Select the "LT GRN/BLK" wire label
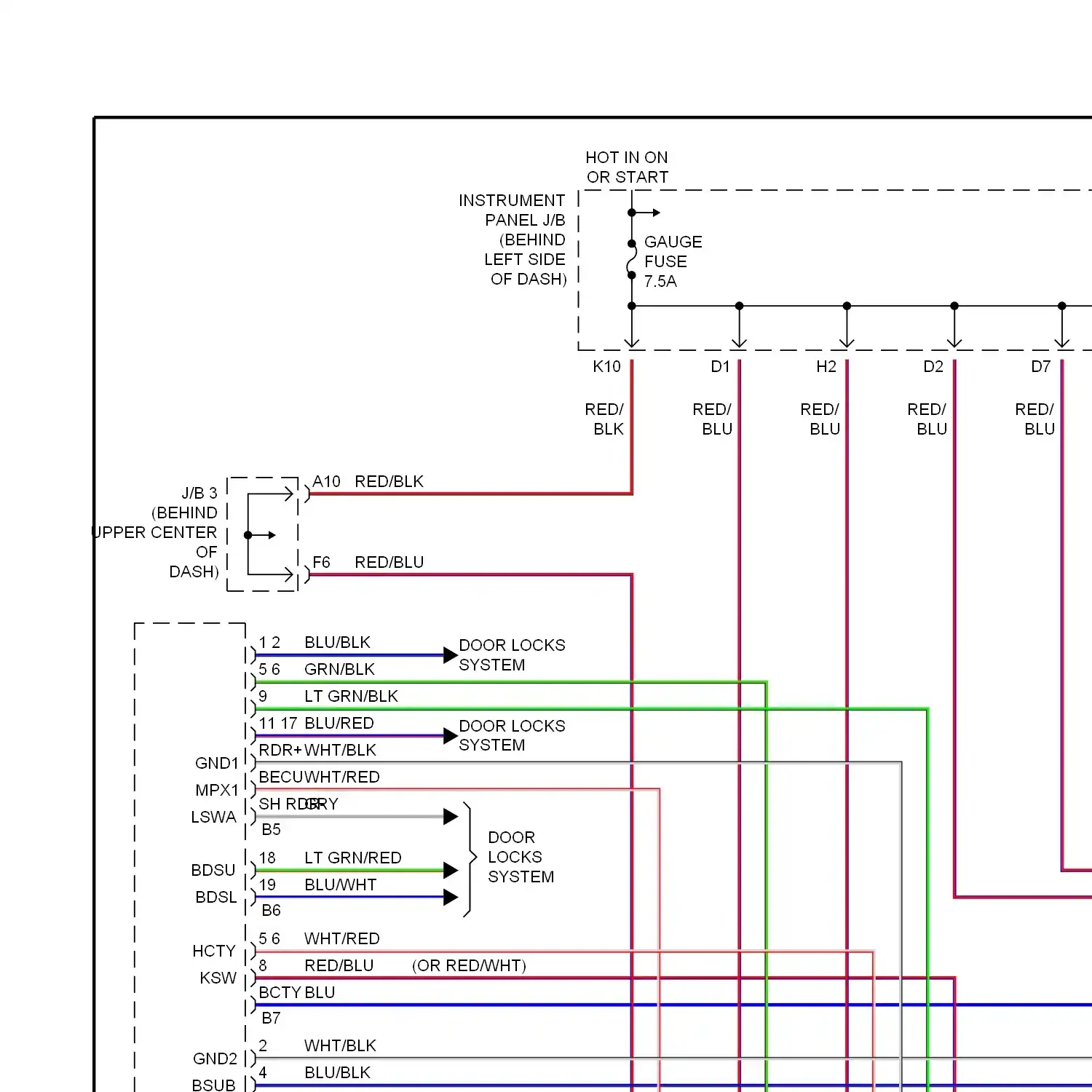1092x1092 pixels. [x=351, y=696]
